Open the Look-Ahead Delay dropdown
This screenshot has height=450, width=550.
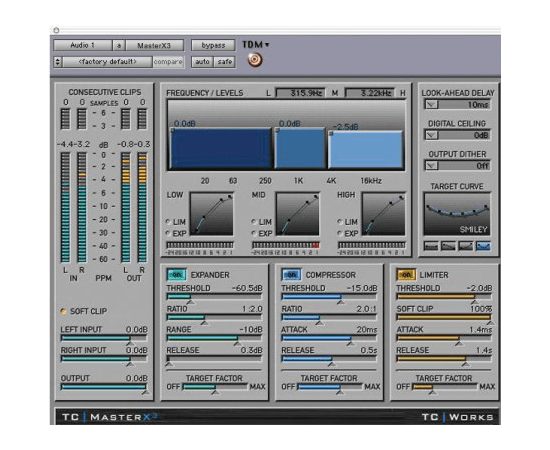[x=431, y=105]
